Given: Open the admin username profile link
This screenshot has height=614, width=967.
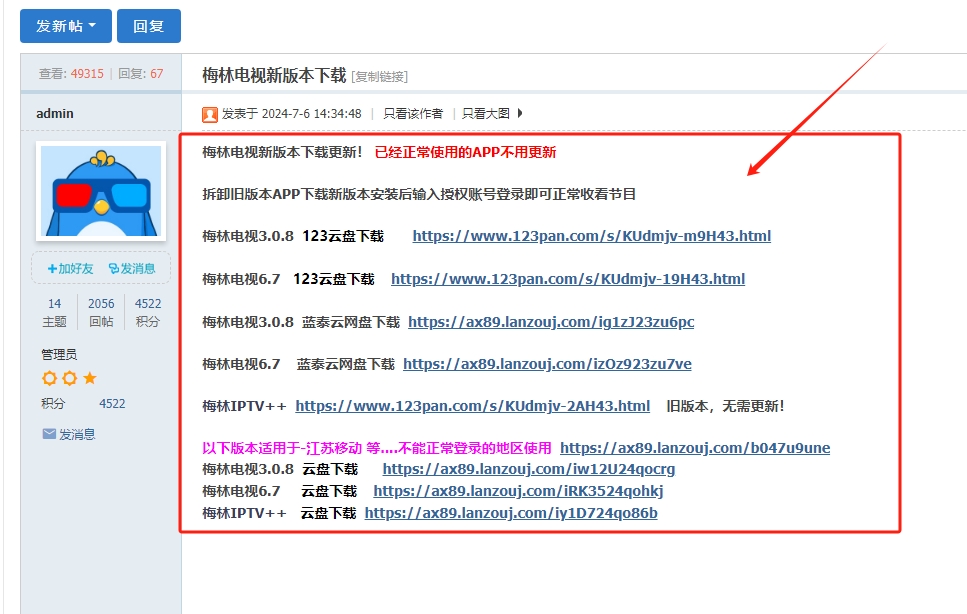Looking at the screenshot, I should 55,113.
